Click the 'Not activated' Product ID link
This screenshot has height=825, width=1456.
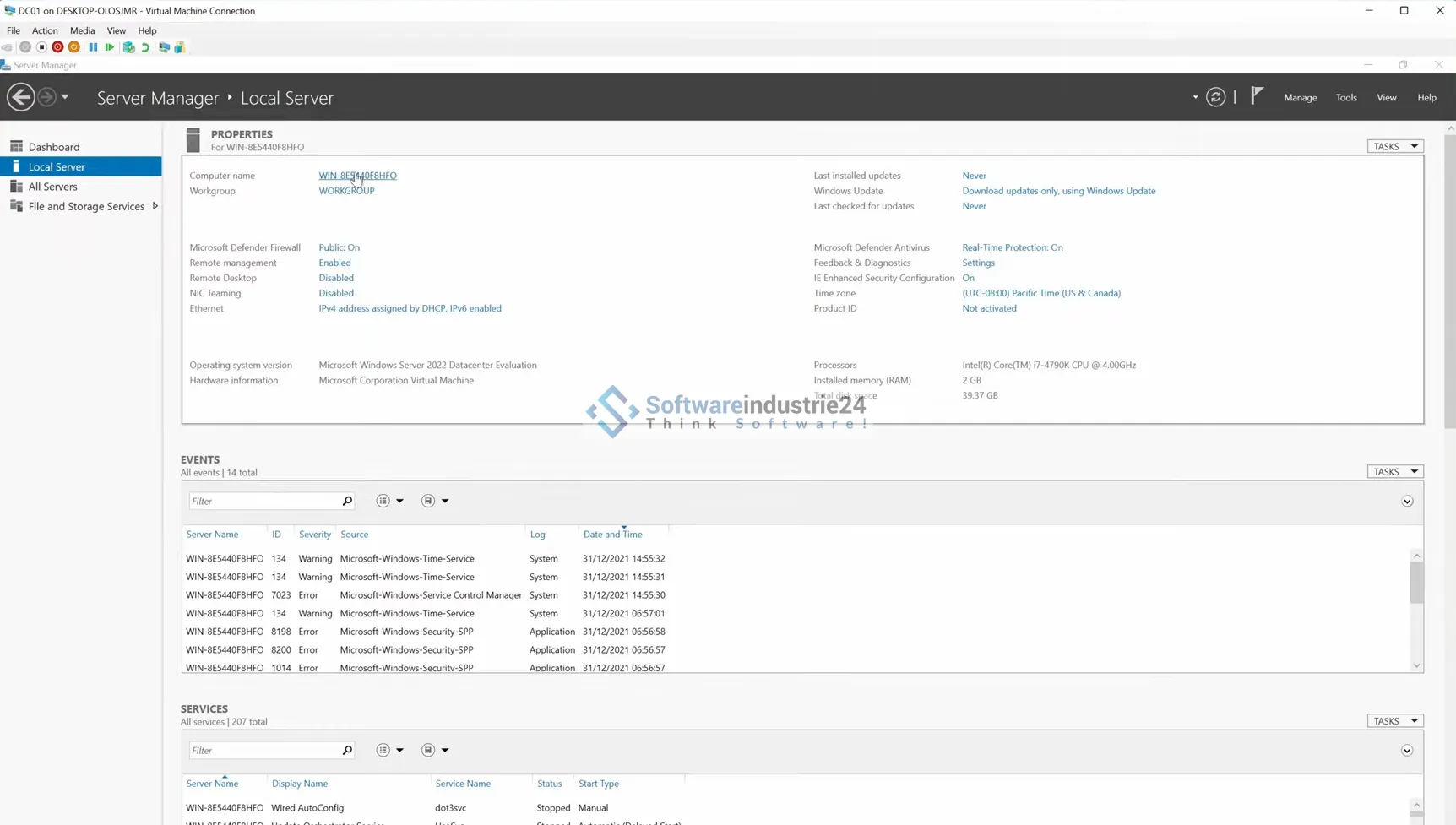pos(989,308)
